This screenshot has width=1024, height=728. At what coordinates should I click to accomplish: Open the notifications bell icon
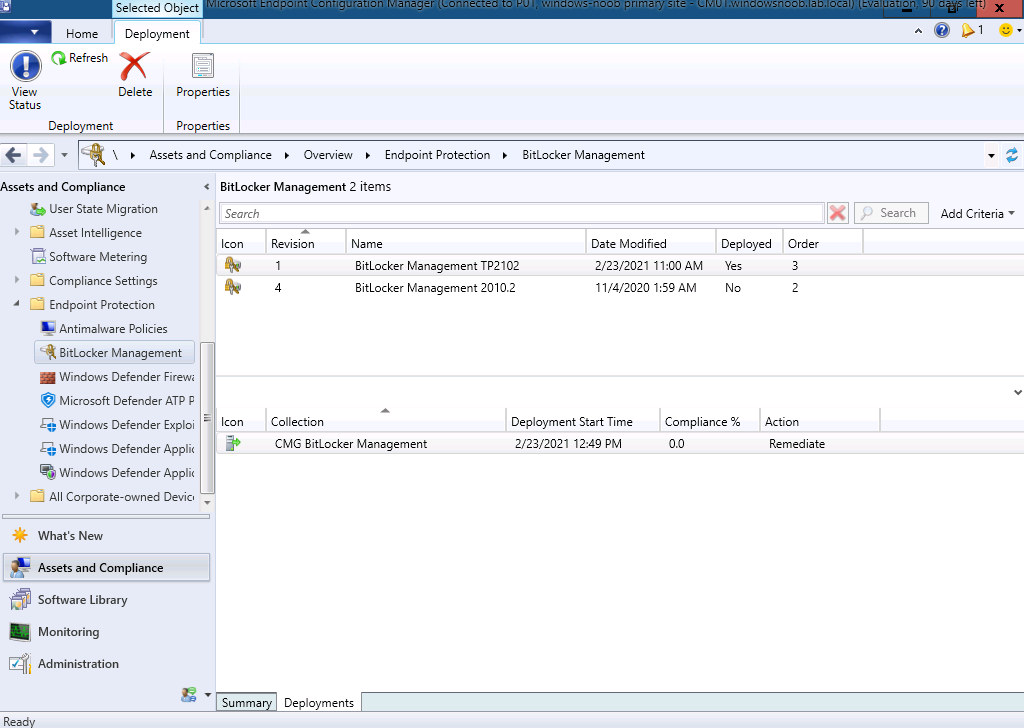[967, 30]
